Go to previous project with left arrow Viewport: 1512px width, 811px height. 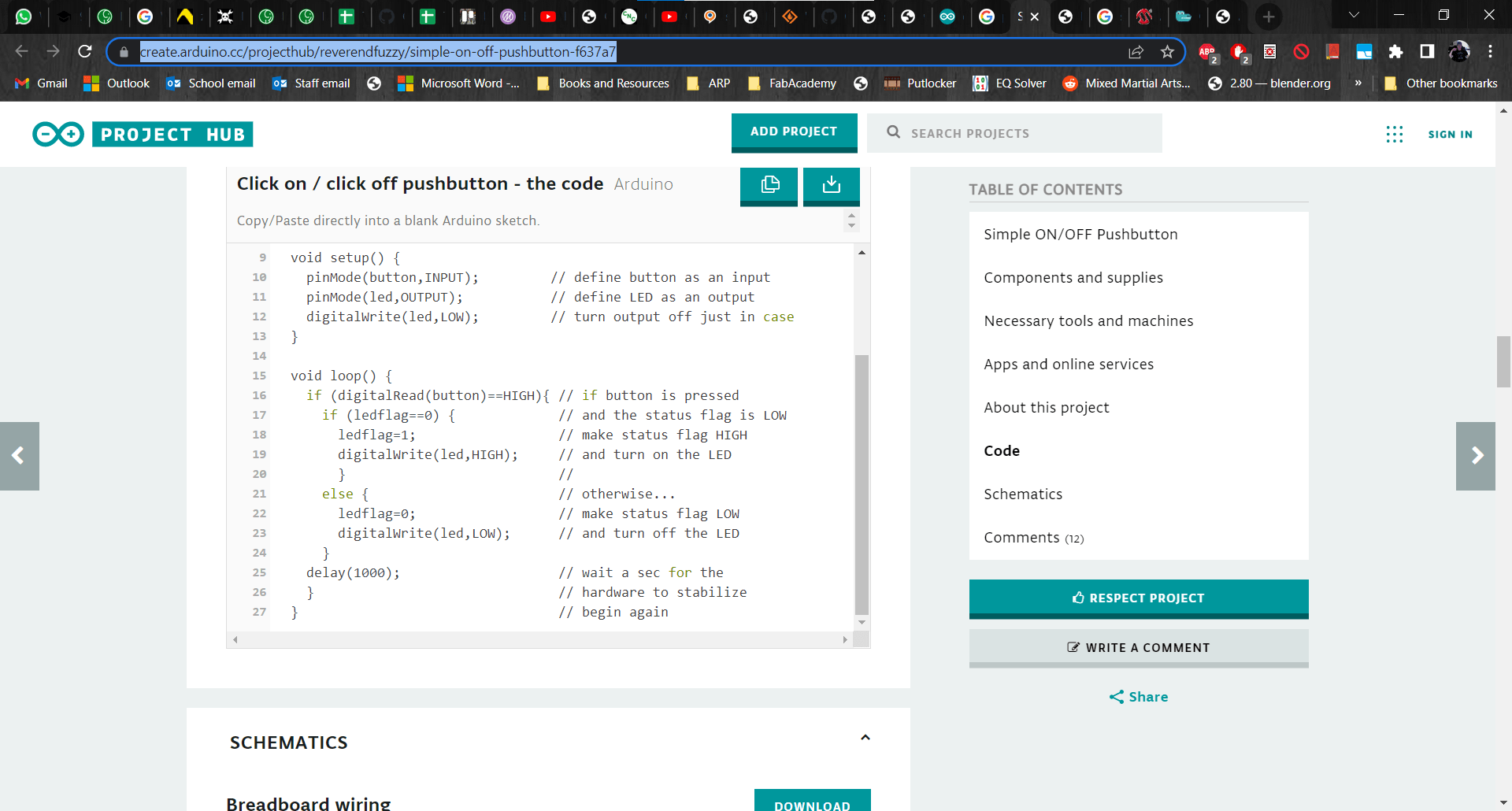19,456
